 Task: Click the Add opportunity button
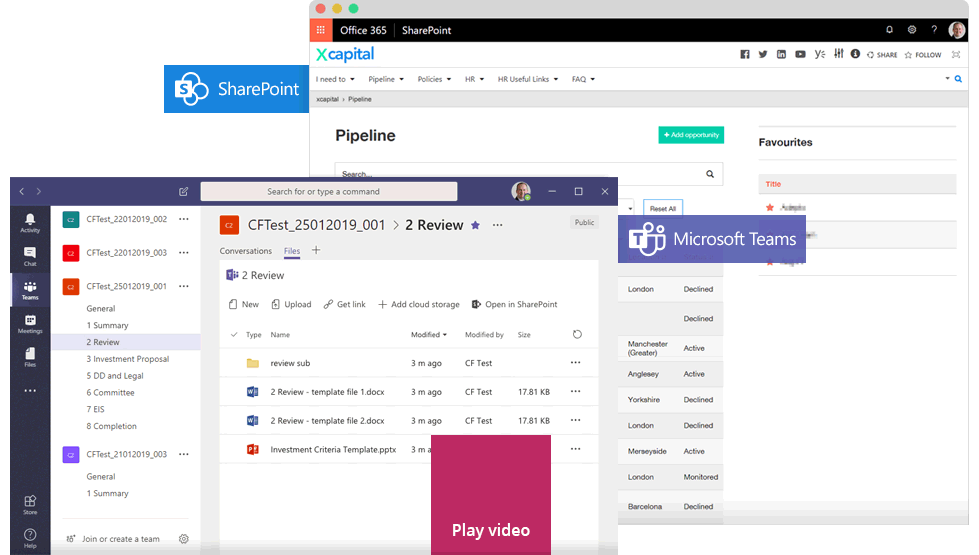click(x=690, y=135)
